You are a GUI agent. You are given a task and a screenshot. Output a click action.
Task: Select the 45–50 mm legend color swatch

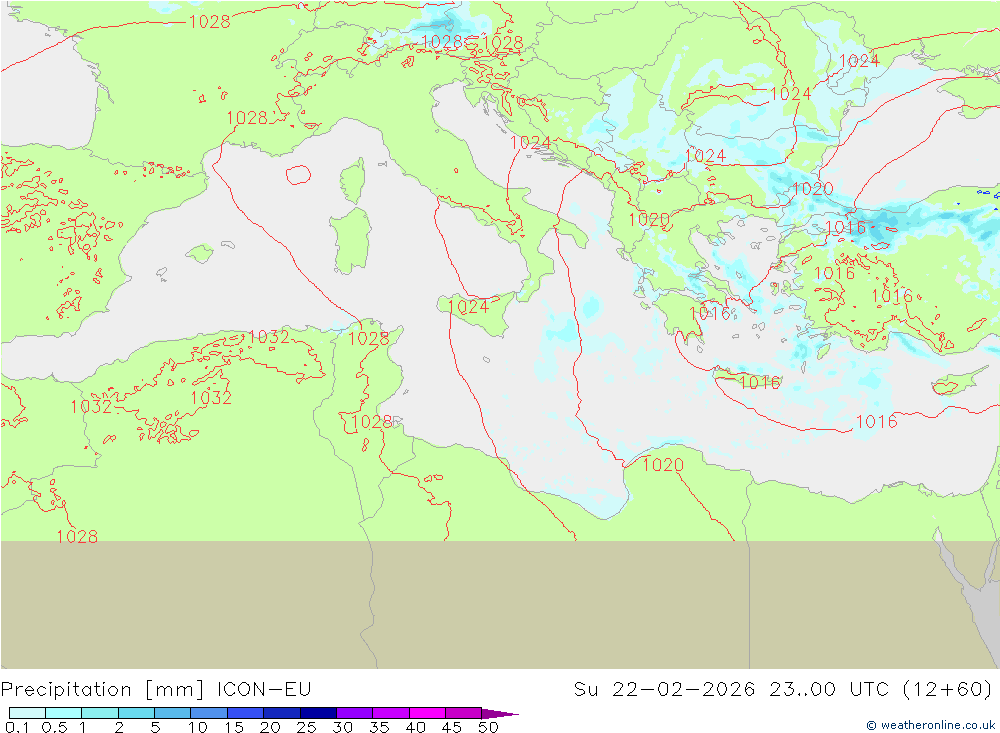point(464,713)
